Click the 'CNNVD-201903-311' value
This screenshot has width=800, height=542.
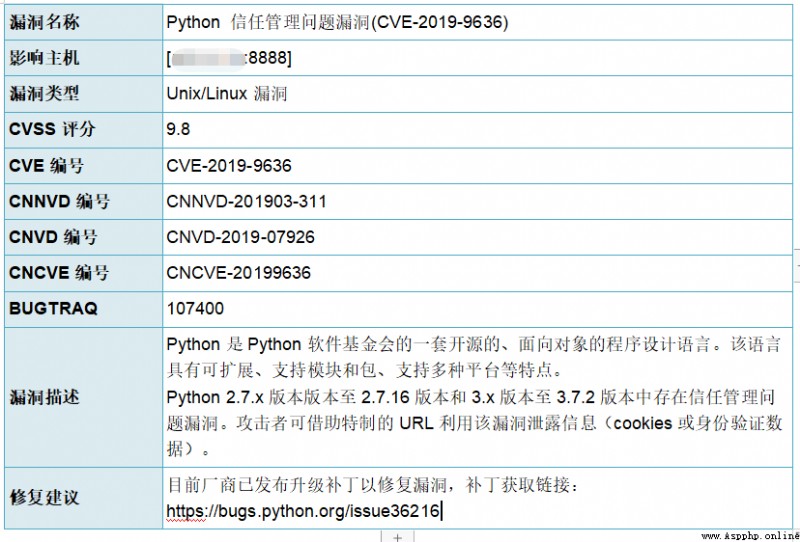(246, 202)
